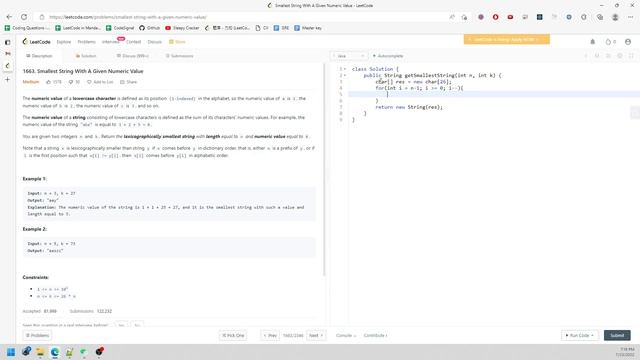Open Edge sidebar tabs pane icon
This screenshot has width=640, height=360.
pyautogui.click(x=7, y=42)
